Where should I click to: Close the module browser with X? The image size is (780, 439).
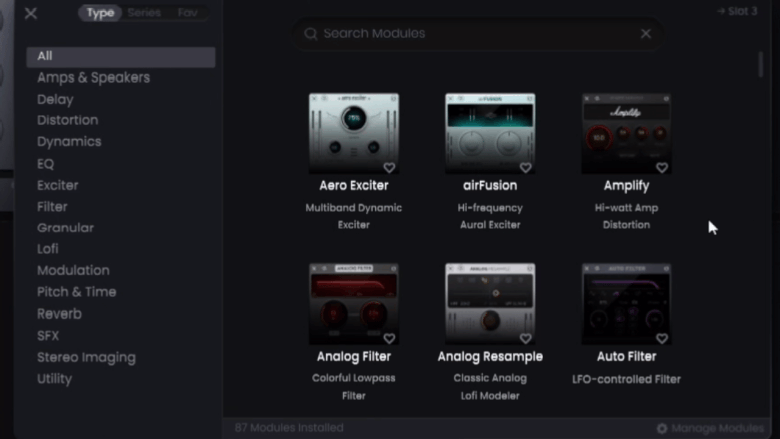pos(31,13)
